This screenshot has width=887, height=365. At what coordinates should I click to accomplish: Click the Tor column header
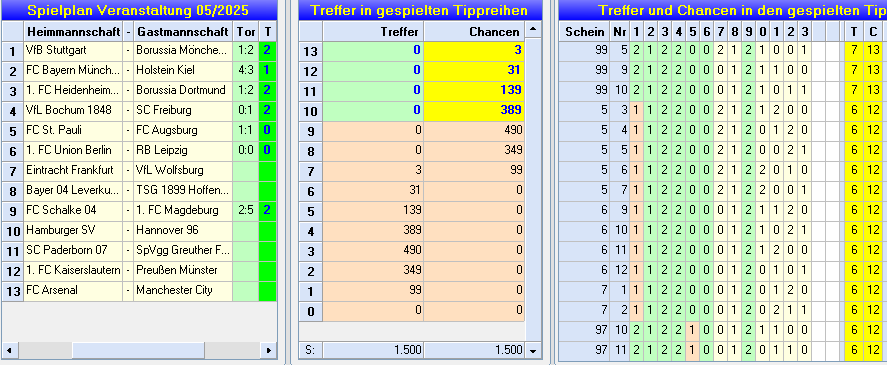pos(246,31)
